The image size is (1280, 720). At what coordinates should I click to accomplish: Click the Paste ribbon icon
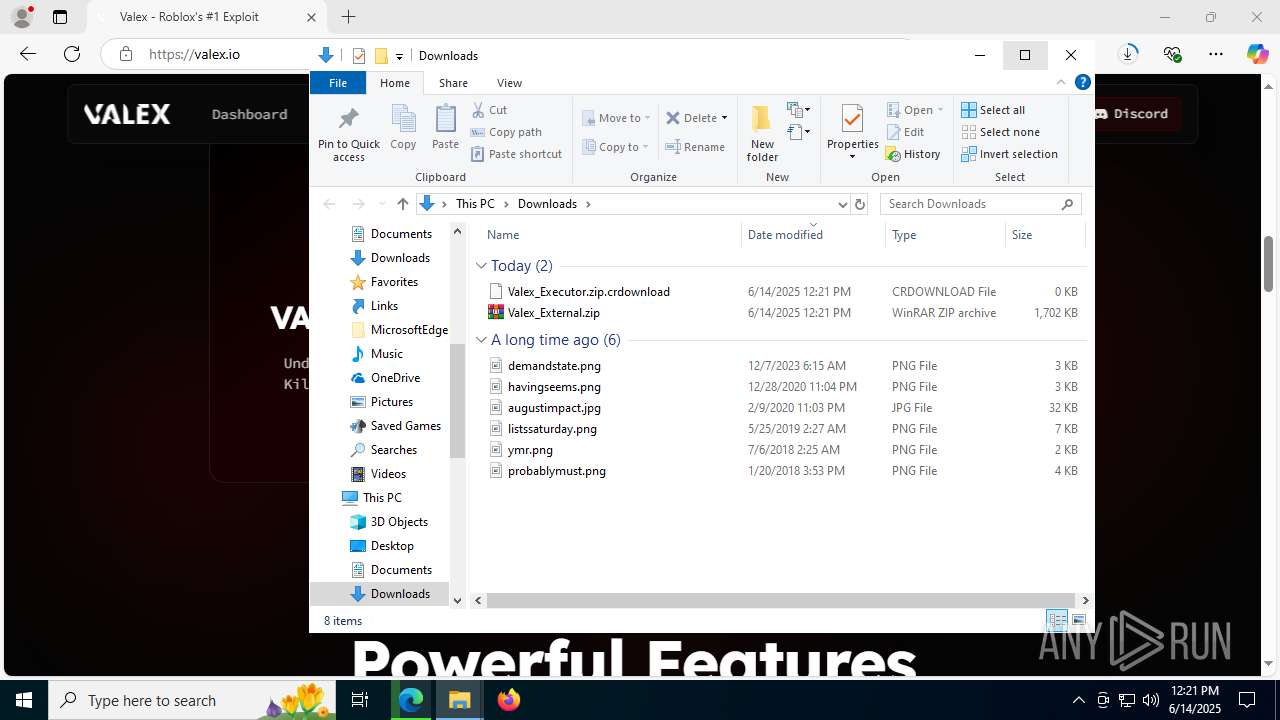point(445,119)
